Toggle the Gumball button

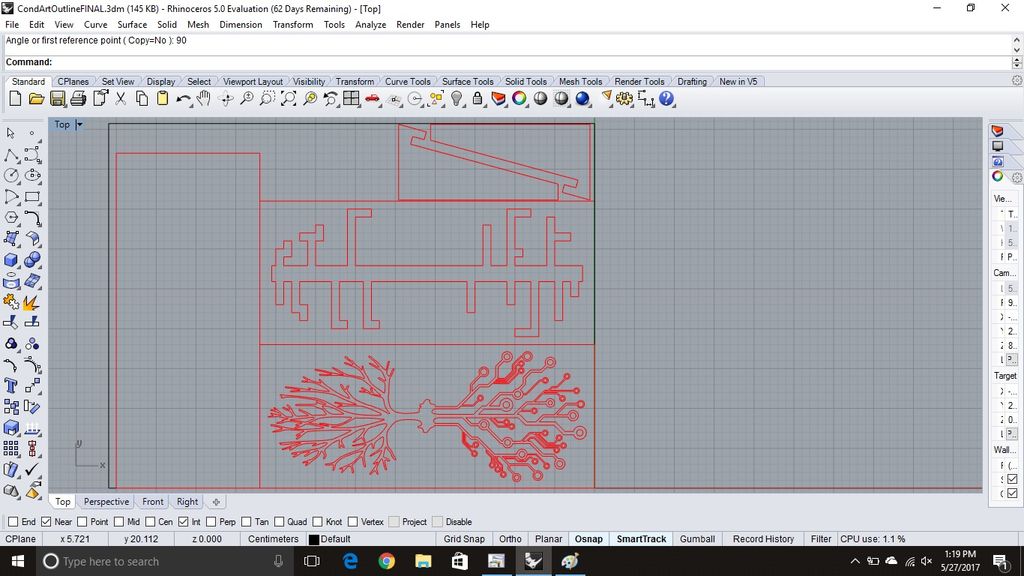click(697, 539)
